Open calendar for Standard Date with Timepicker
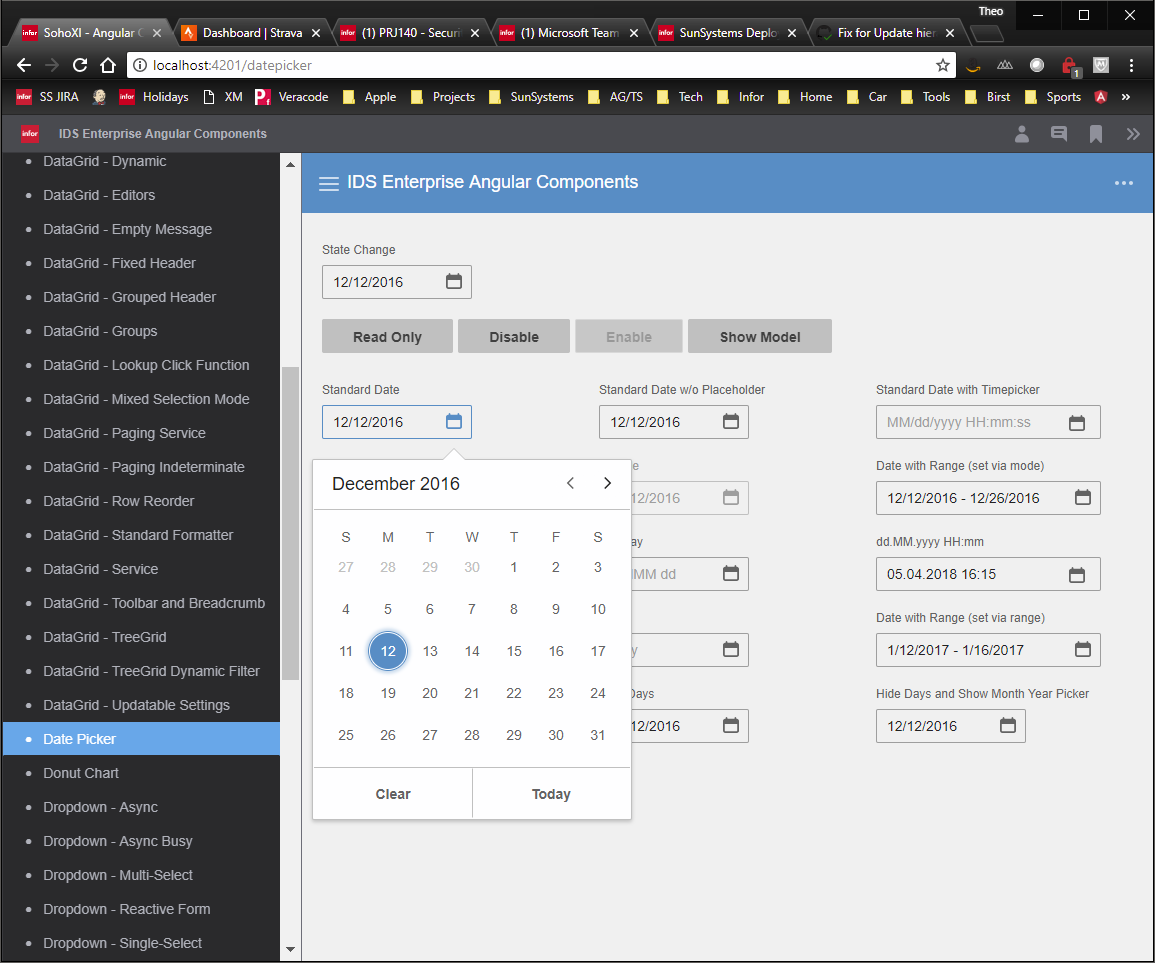The height and width of the screenshot is (963, 1155). coord(1077,423)
